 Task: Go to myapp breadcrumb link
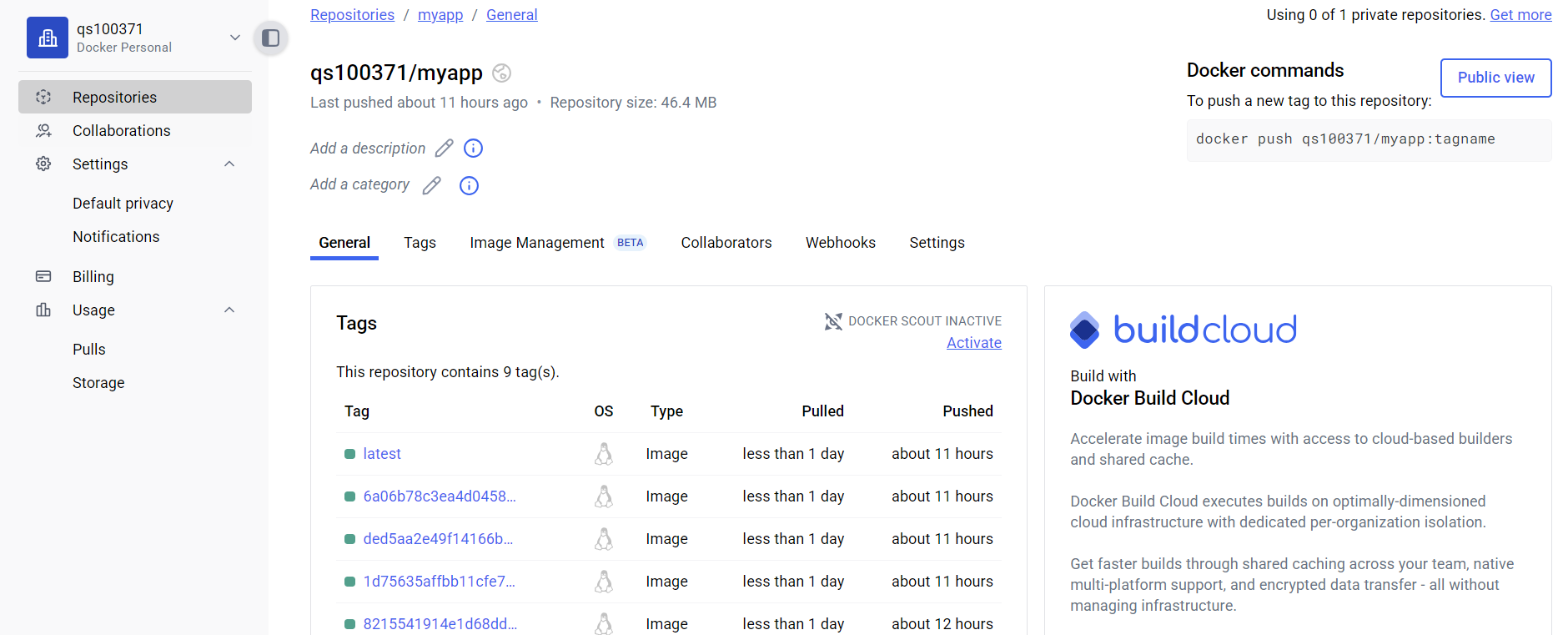440,15
